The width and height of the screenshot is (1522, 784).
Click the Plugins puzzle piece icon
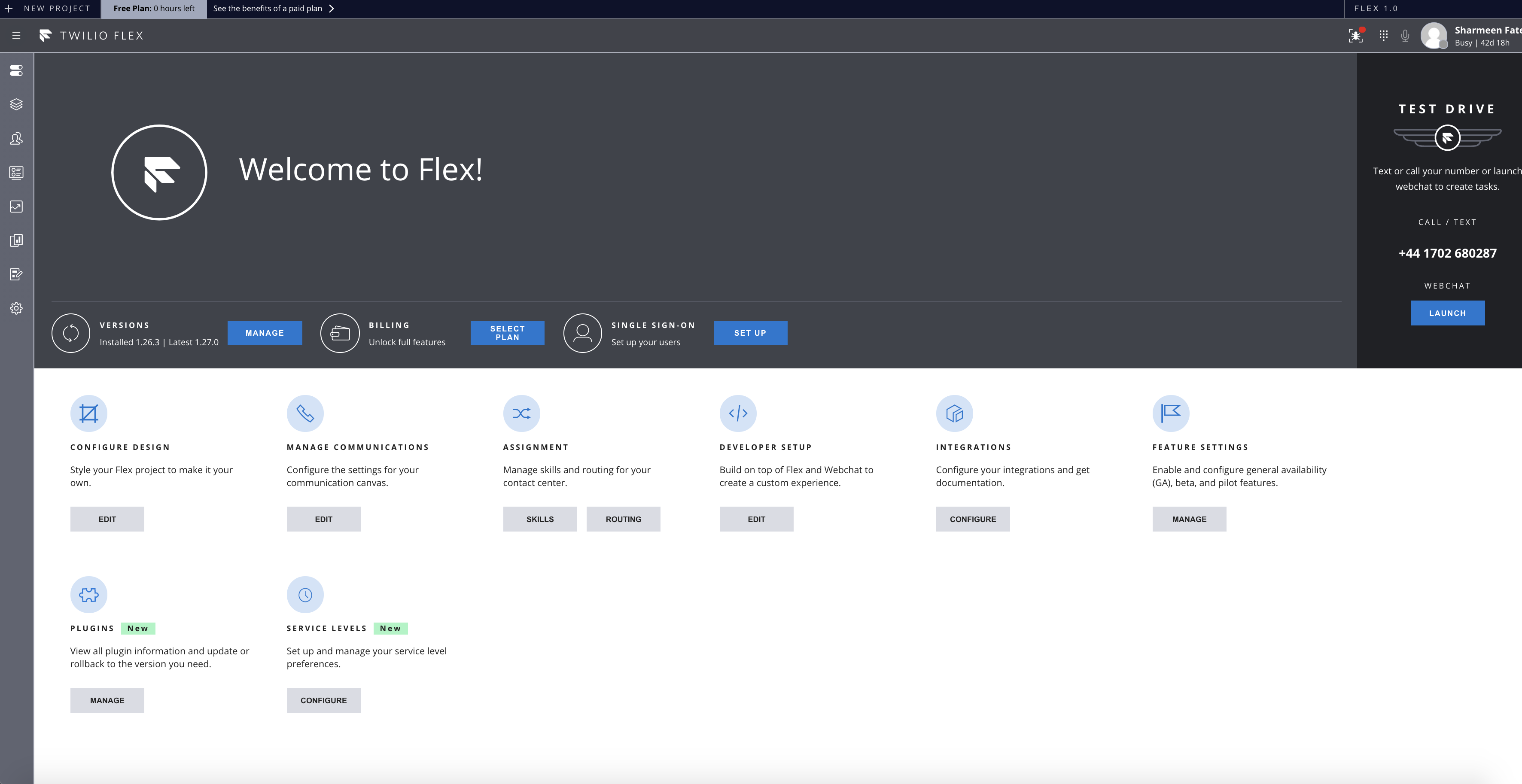[x=88, y=595]
